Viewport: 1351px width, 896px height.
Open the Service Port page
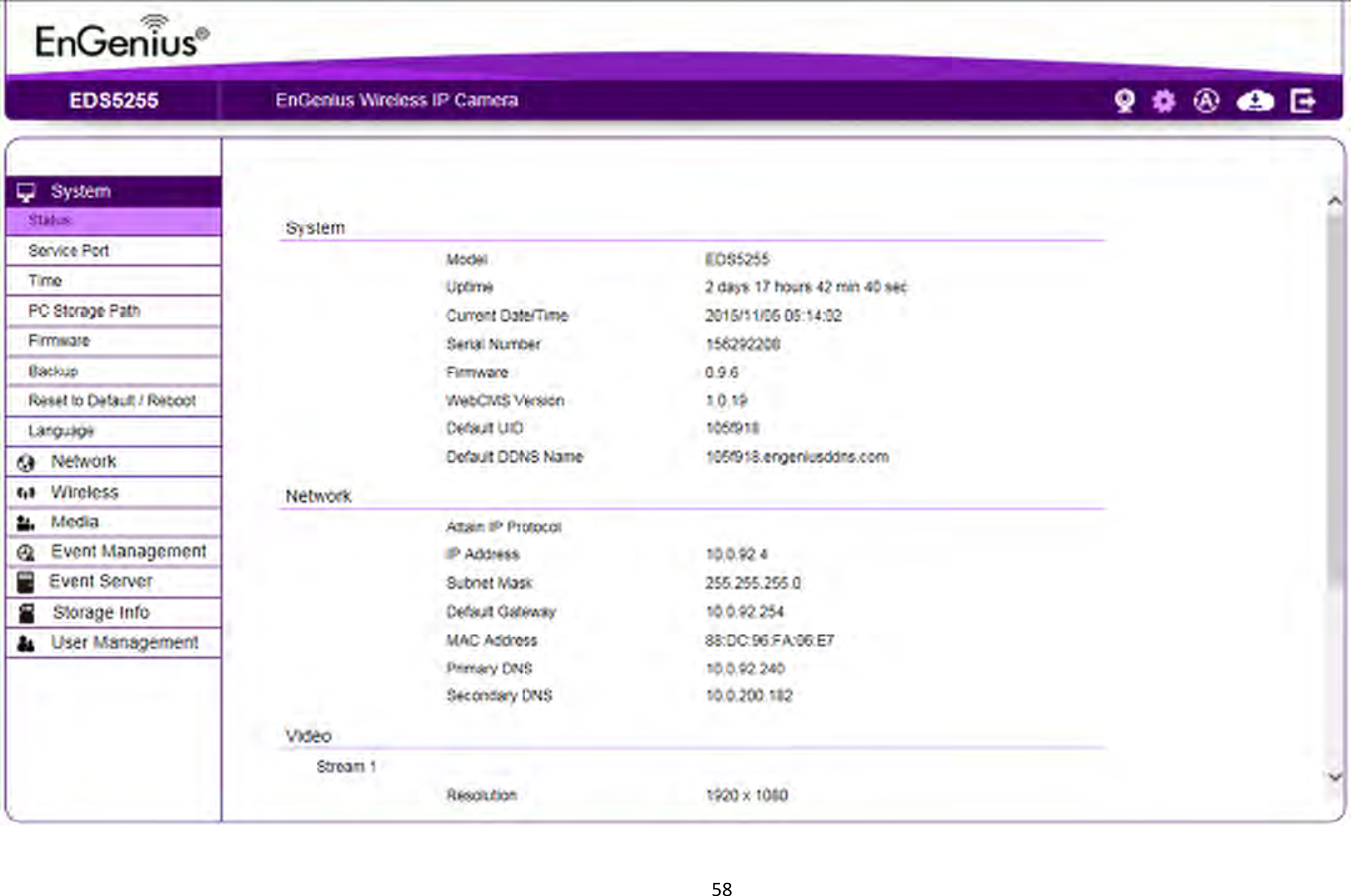(x=113, y=251)
